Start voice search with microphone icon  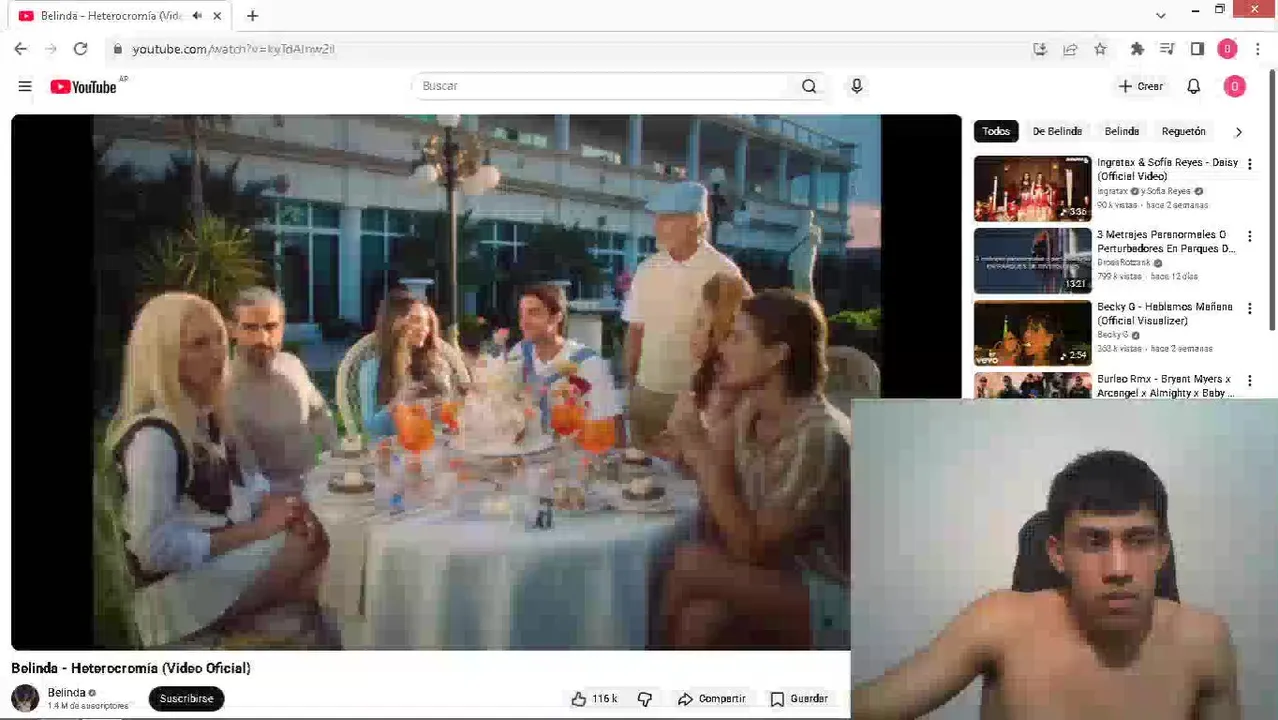point(856,86)
